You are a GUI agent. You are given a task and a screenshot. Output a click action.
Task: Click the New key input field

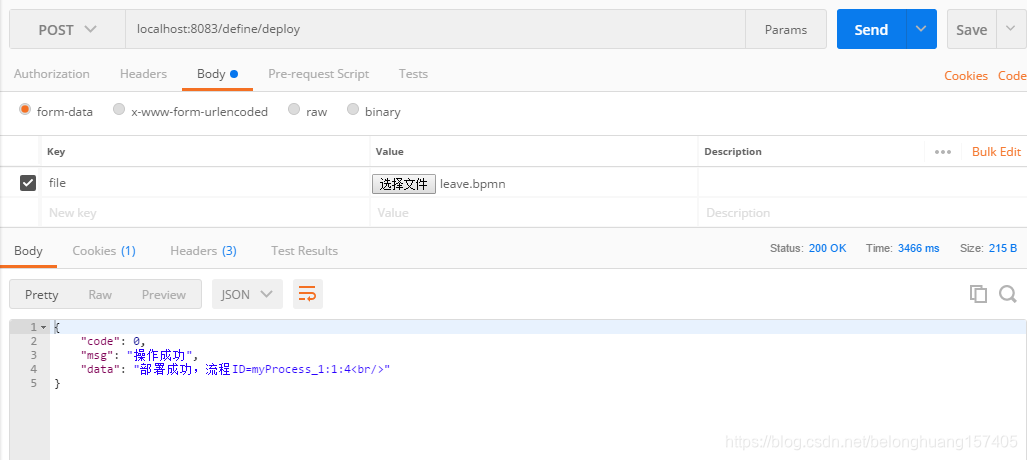[206, 213]
